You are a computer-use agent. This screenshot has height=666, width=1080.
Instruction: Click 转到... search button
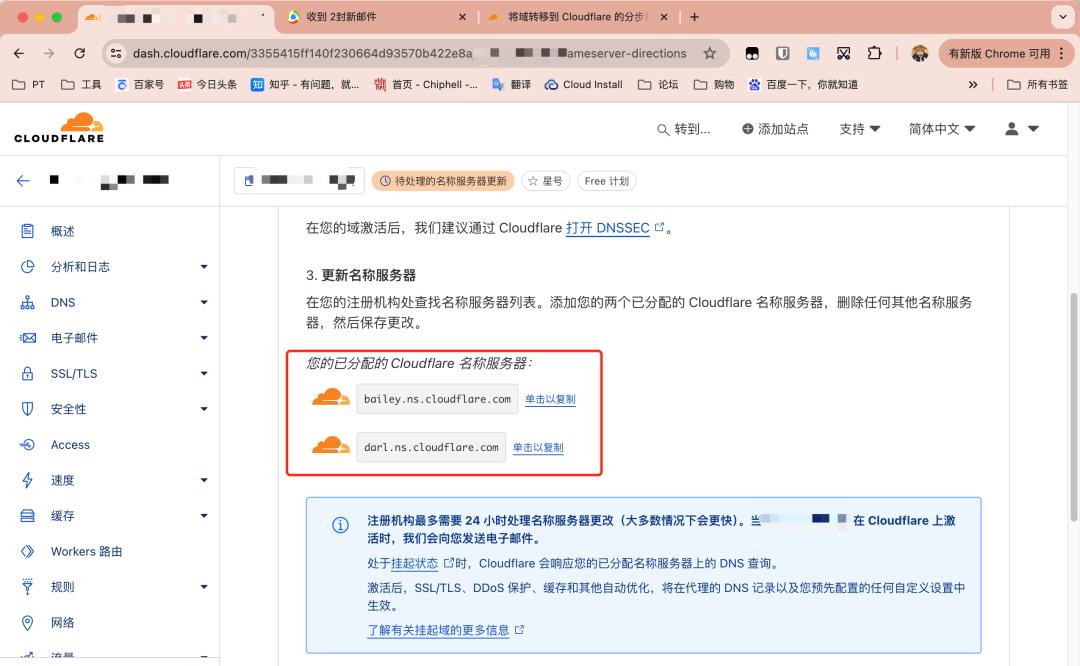tap(683, 129)
